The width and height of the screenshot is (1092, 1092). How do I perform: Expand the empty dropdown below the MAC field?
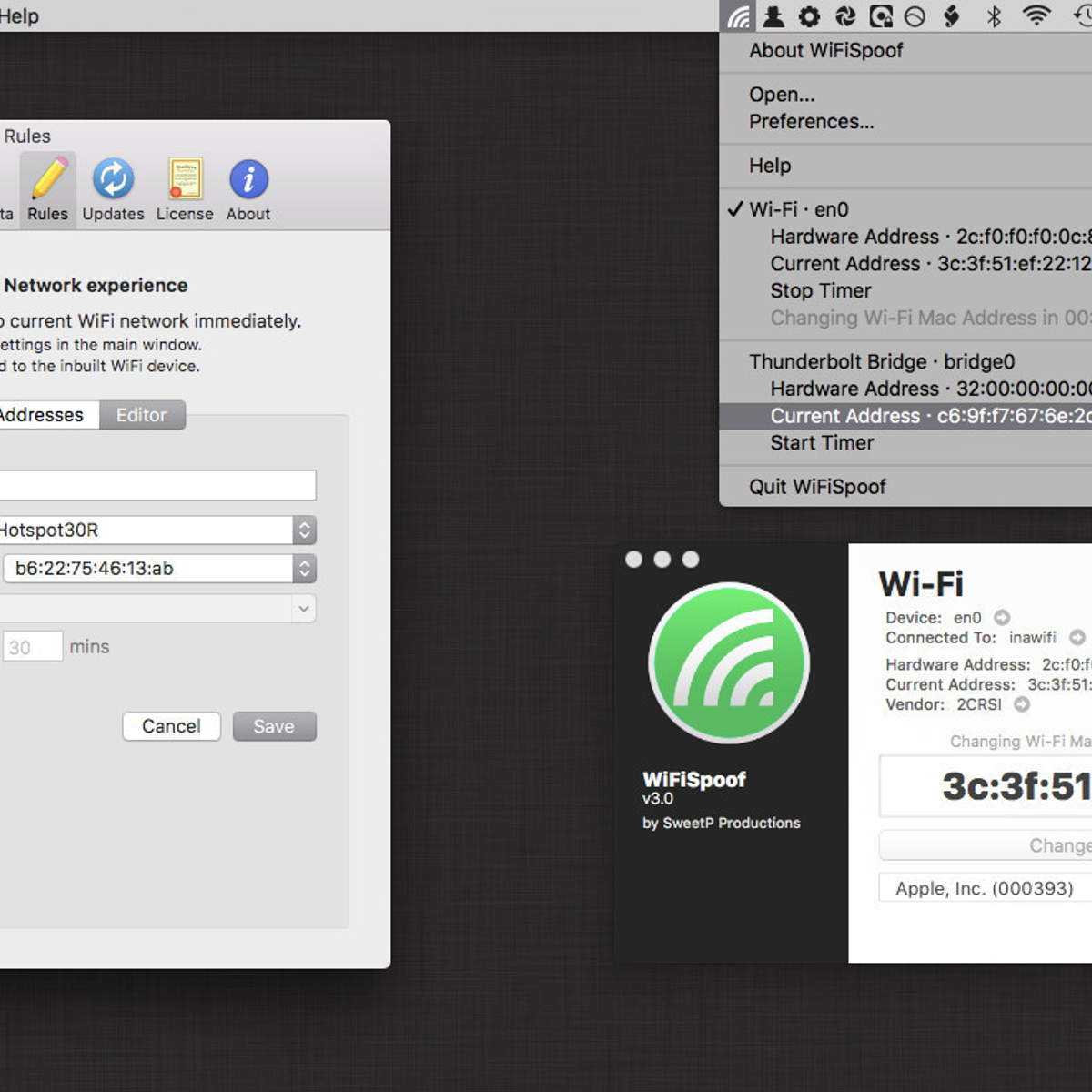click(305, 608)
